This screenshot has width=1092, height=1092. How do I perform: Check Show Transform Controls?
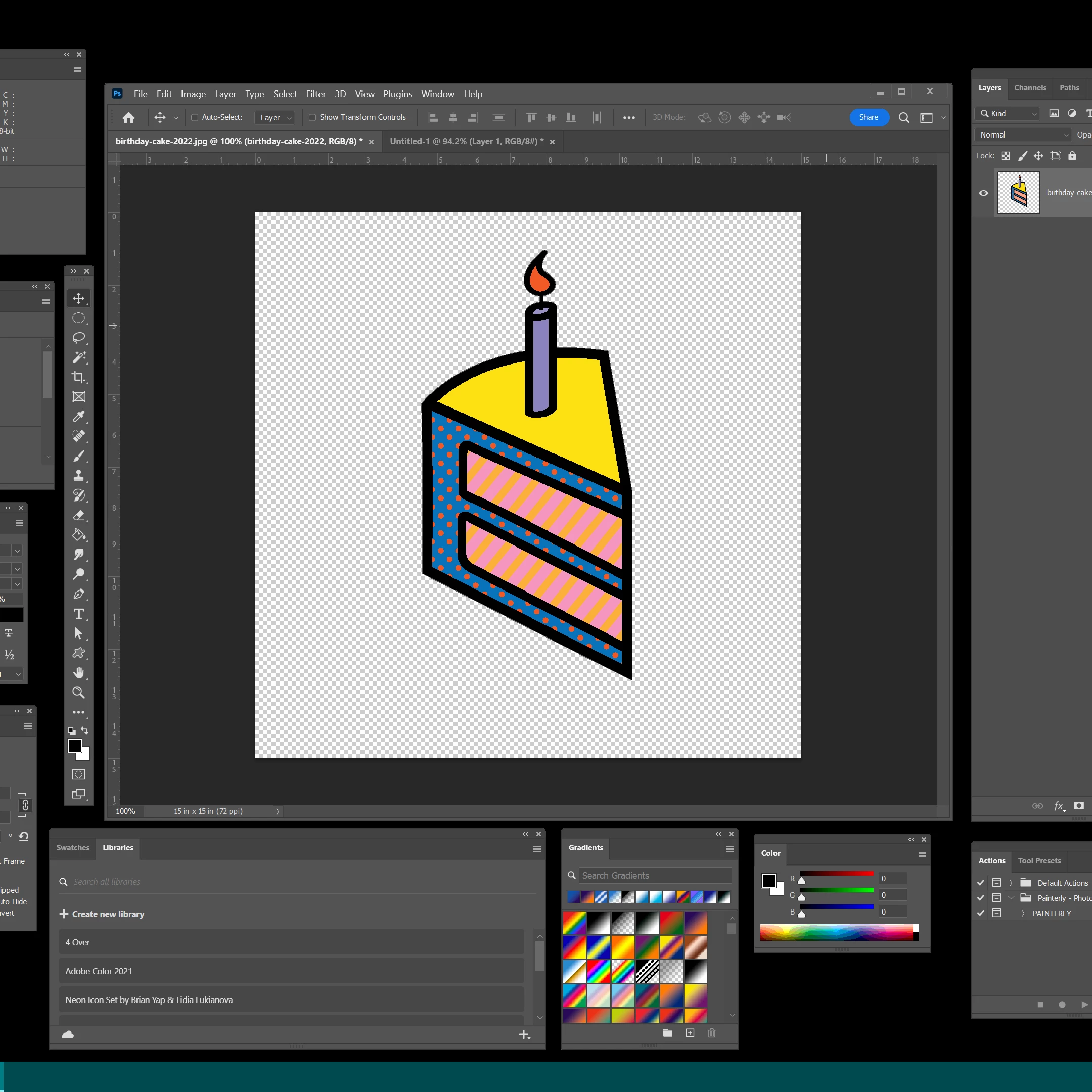312,118
